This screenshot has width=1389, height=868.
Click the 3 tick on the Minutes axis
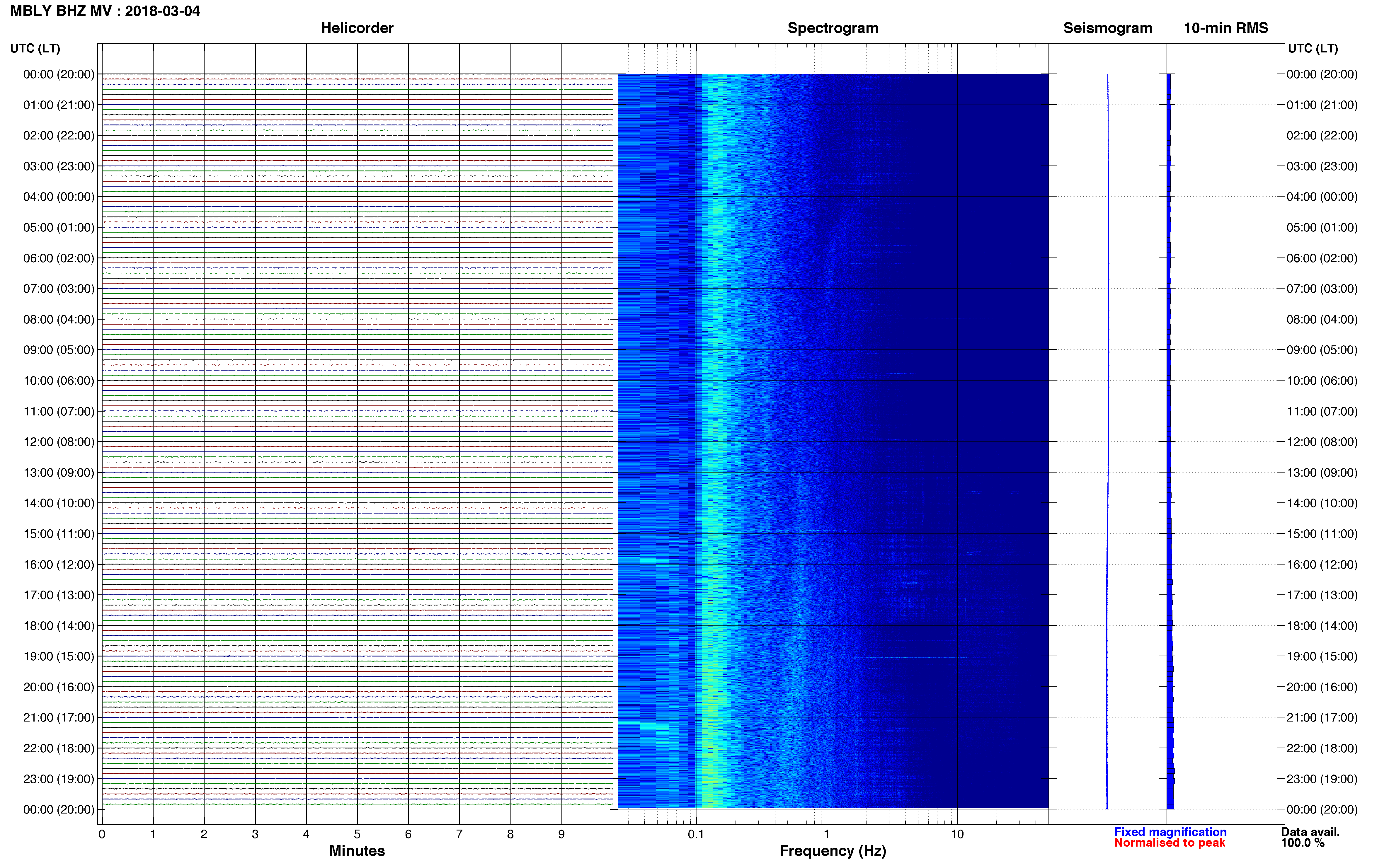(x=255, y=834)
